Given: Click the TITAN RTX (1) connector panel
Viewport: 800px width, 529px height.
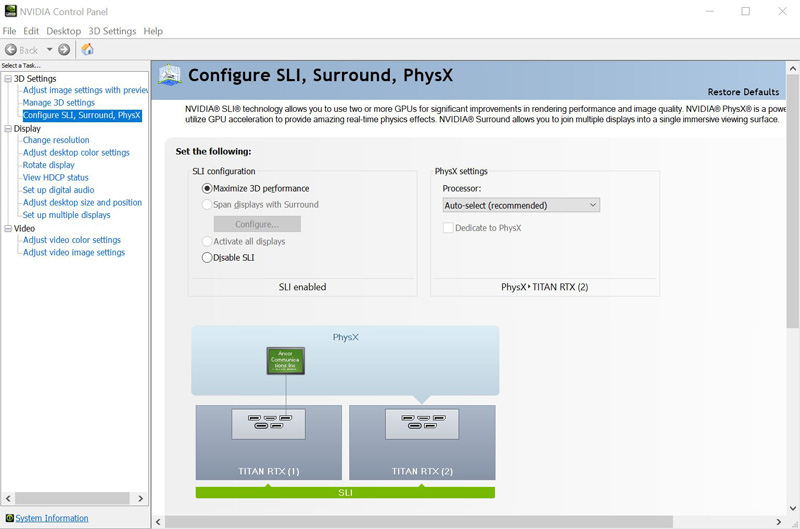Looking at the screenshot, I should coord(268,423).
